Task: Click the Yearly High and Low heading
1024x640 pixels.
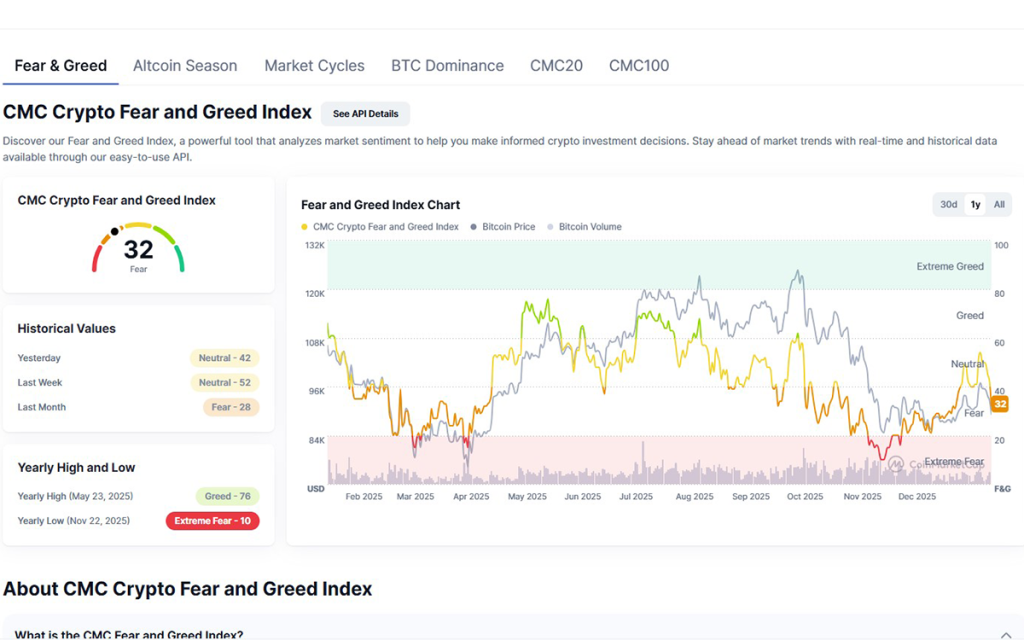Action: coord(76,468)
